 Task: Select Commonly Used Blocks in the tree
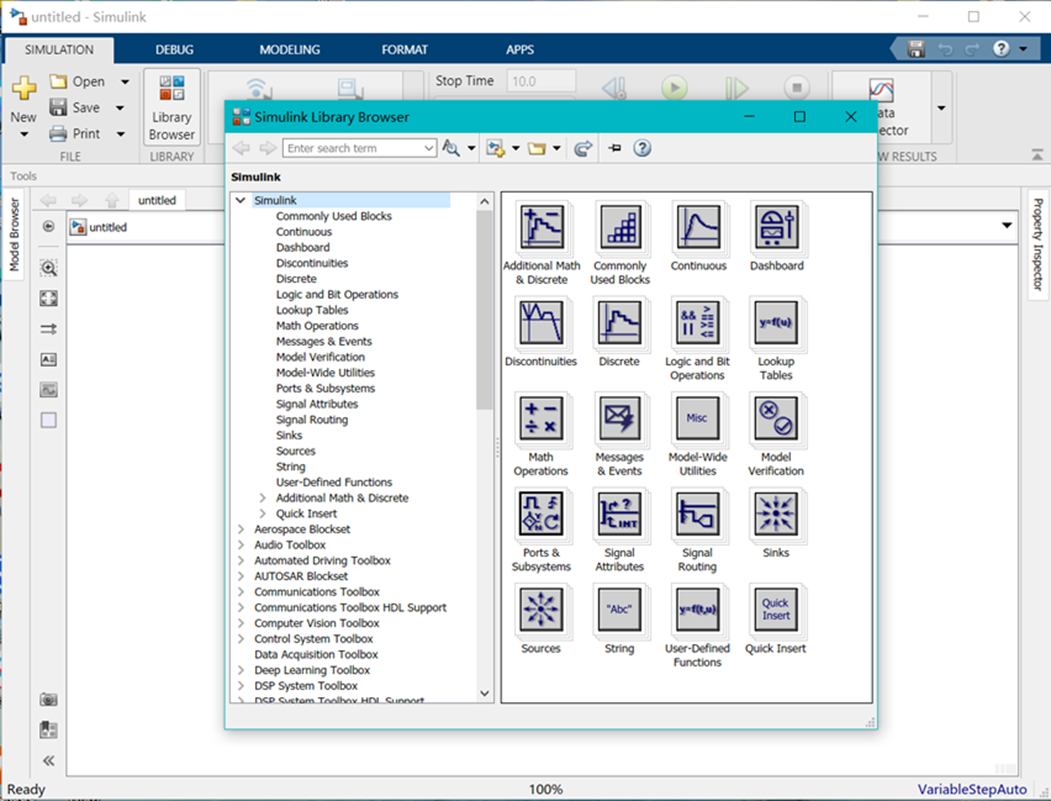pyautogui.click(x=333, y=216)
